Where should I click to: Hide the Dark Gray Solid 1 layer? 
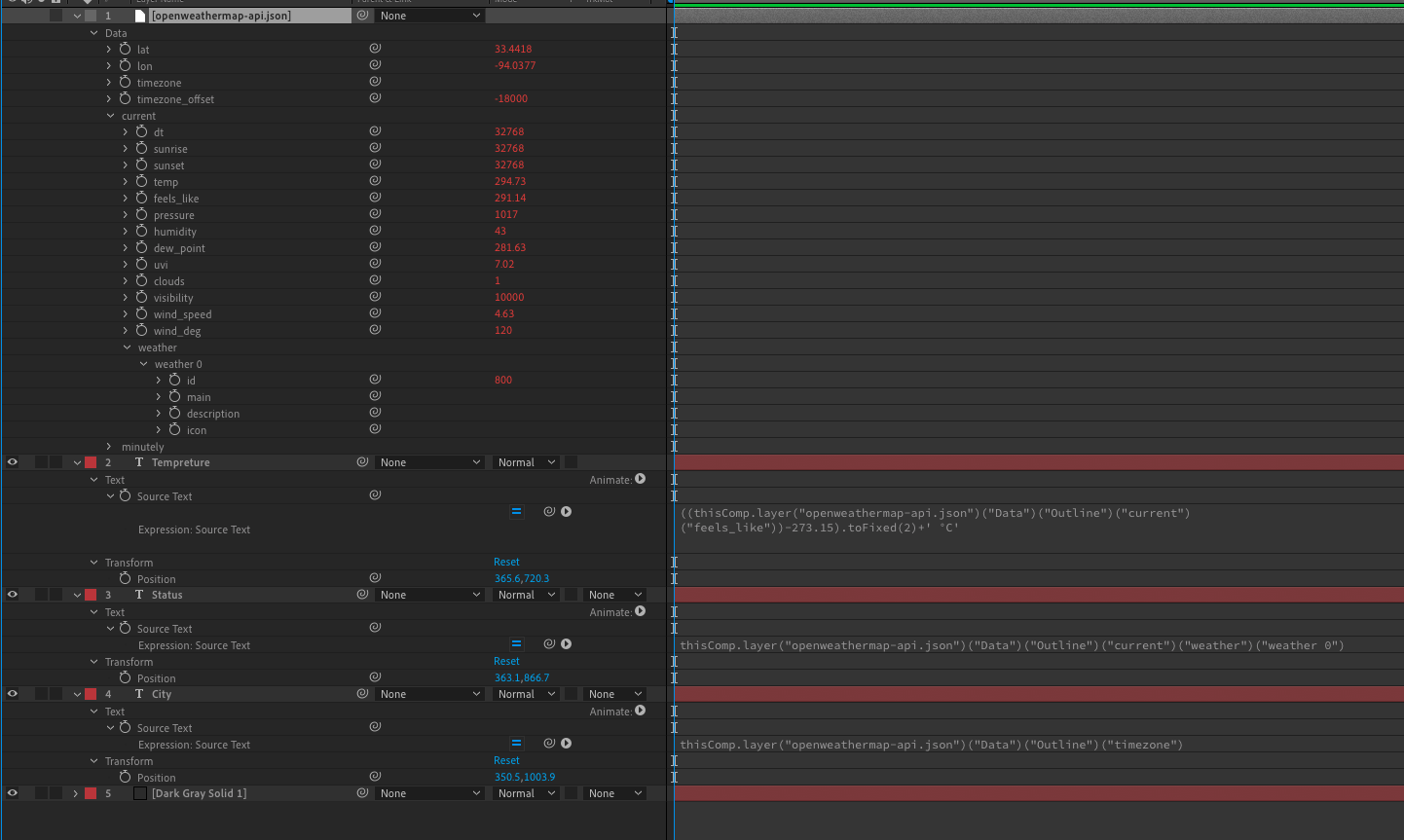11,792
